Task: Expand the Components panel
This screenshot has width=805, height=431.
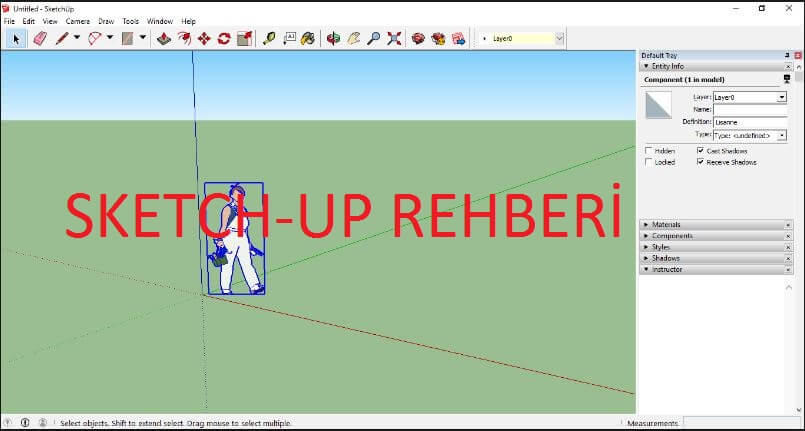Action: point(646,236)
